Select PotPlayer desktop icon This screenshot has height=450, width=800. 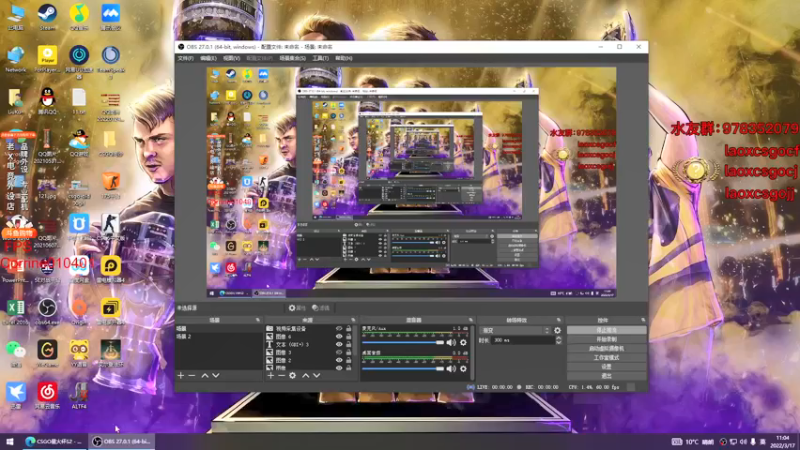coord(47,59)
